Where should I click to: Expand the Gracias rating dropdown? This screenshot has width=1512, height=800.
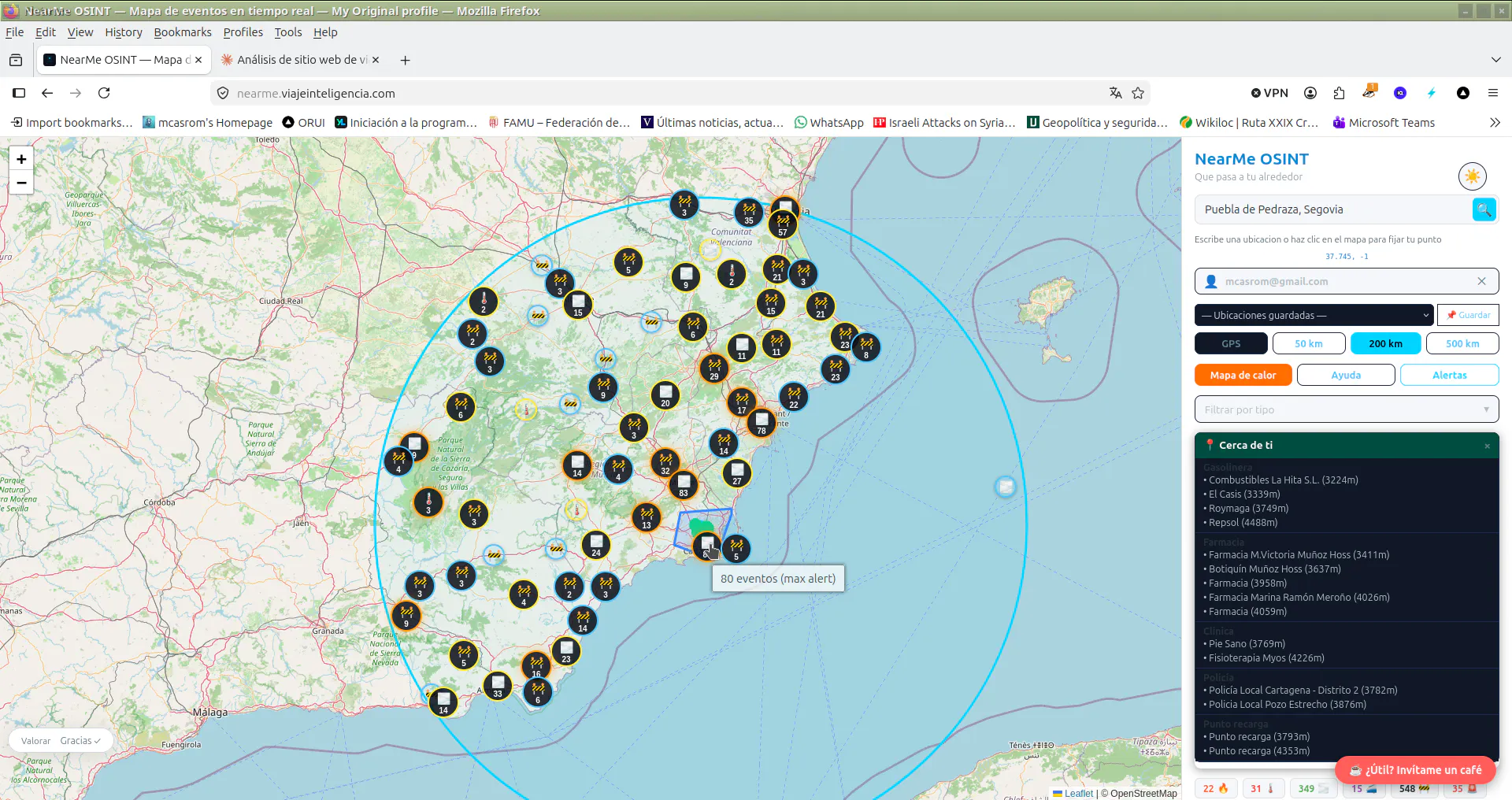tap(80, 741)
